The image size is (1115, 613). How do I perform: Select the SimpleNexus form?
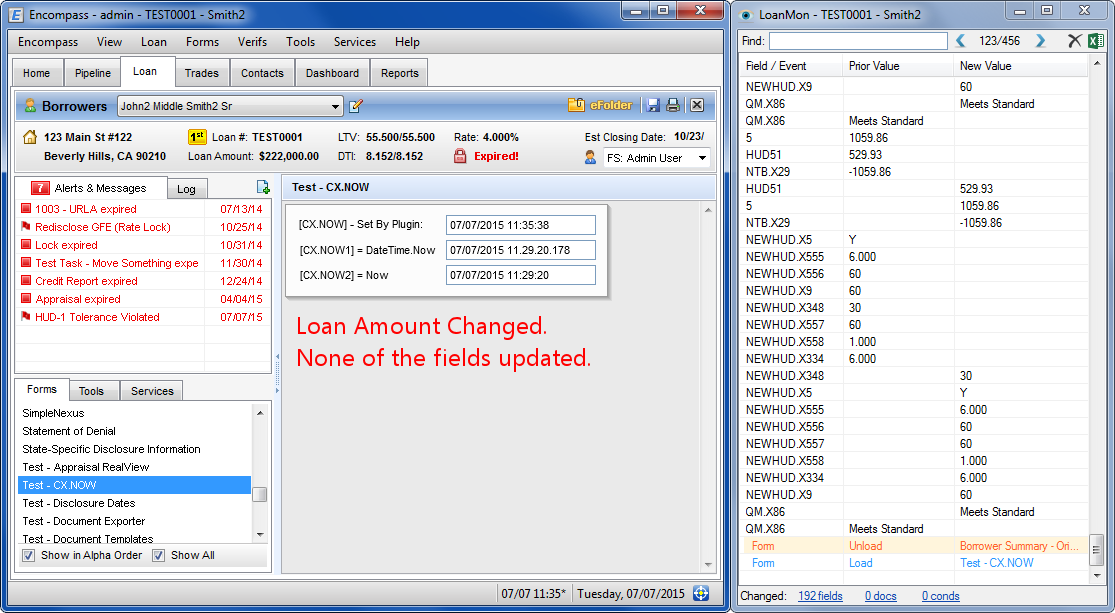coord(53,413)
